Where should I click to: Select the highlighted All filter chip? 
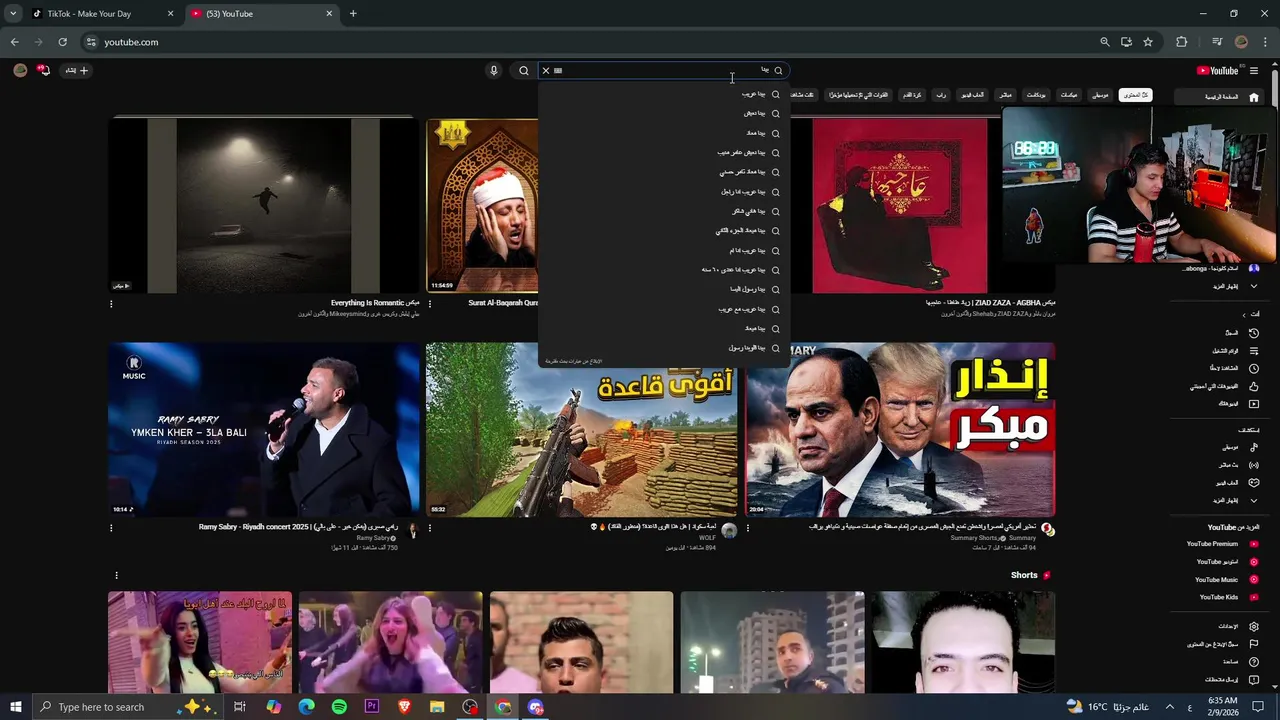click(1135, 95)
